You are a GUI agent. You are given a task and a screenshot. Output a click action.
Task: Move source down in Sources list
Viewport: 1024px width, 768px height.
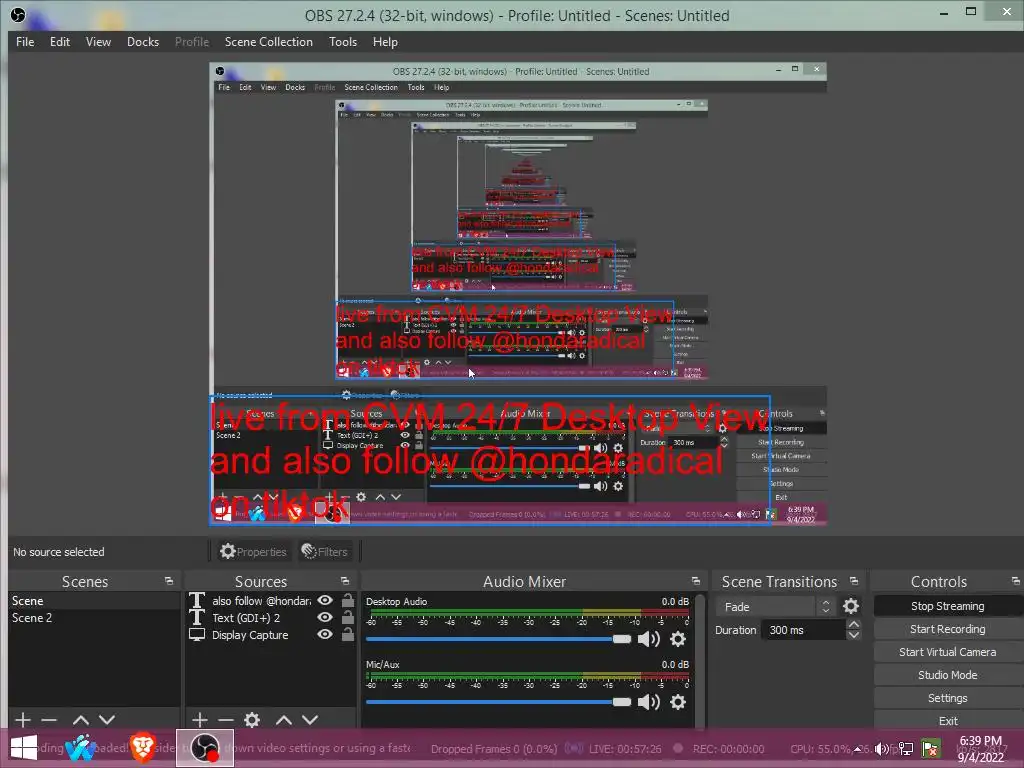coord(310,720)
